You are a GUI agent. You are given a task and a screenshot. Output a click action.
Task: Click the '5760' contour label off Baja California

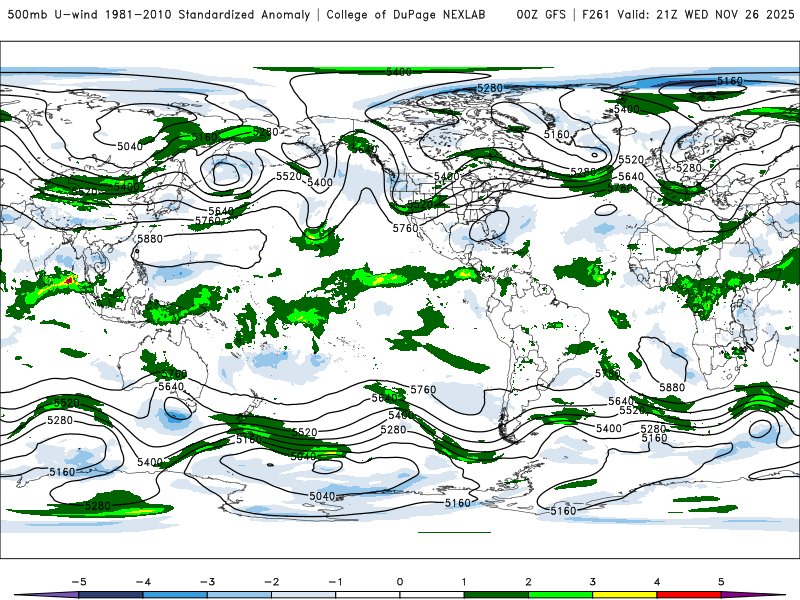click(x=405, y=228)
